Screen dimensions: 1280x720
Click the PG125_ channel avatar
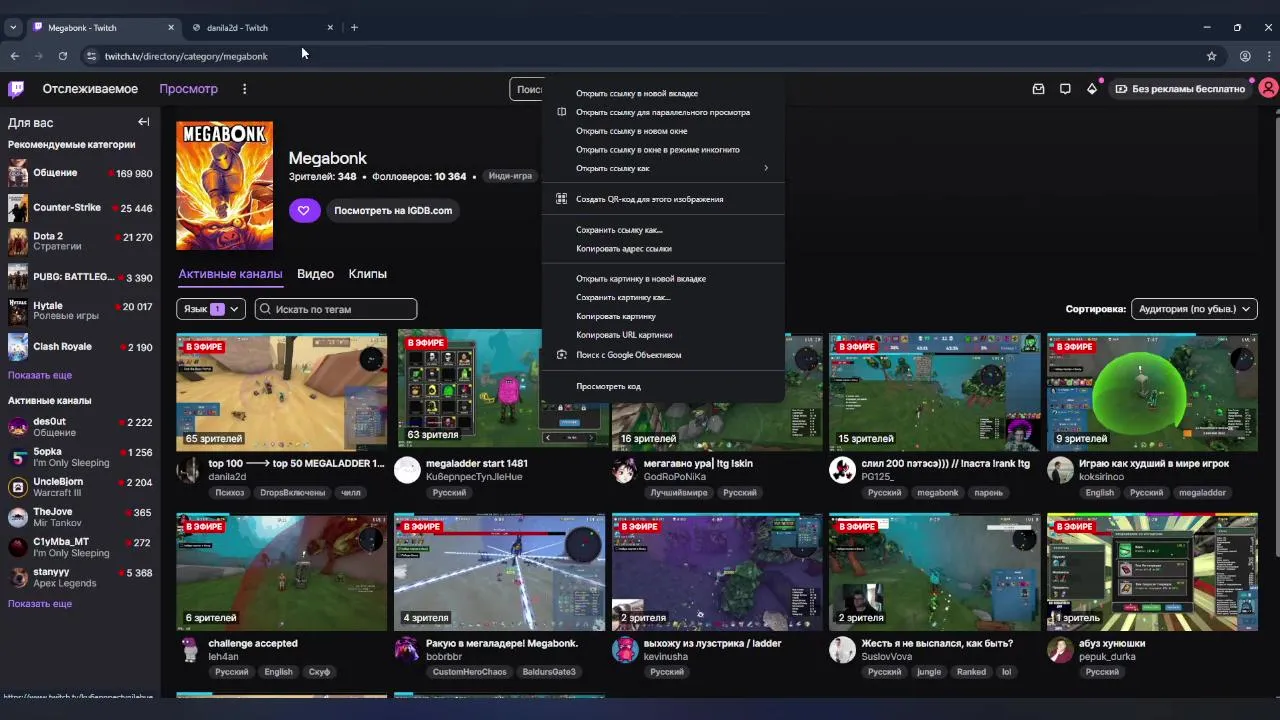coord(842,470)
